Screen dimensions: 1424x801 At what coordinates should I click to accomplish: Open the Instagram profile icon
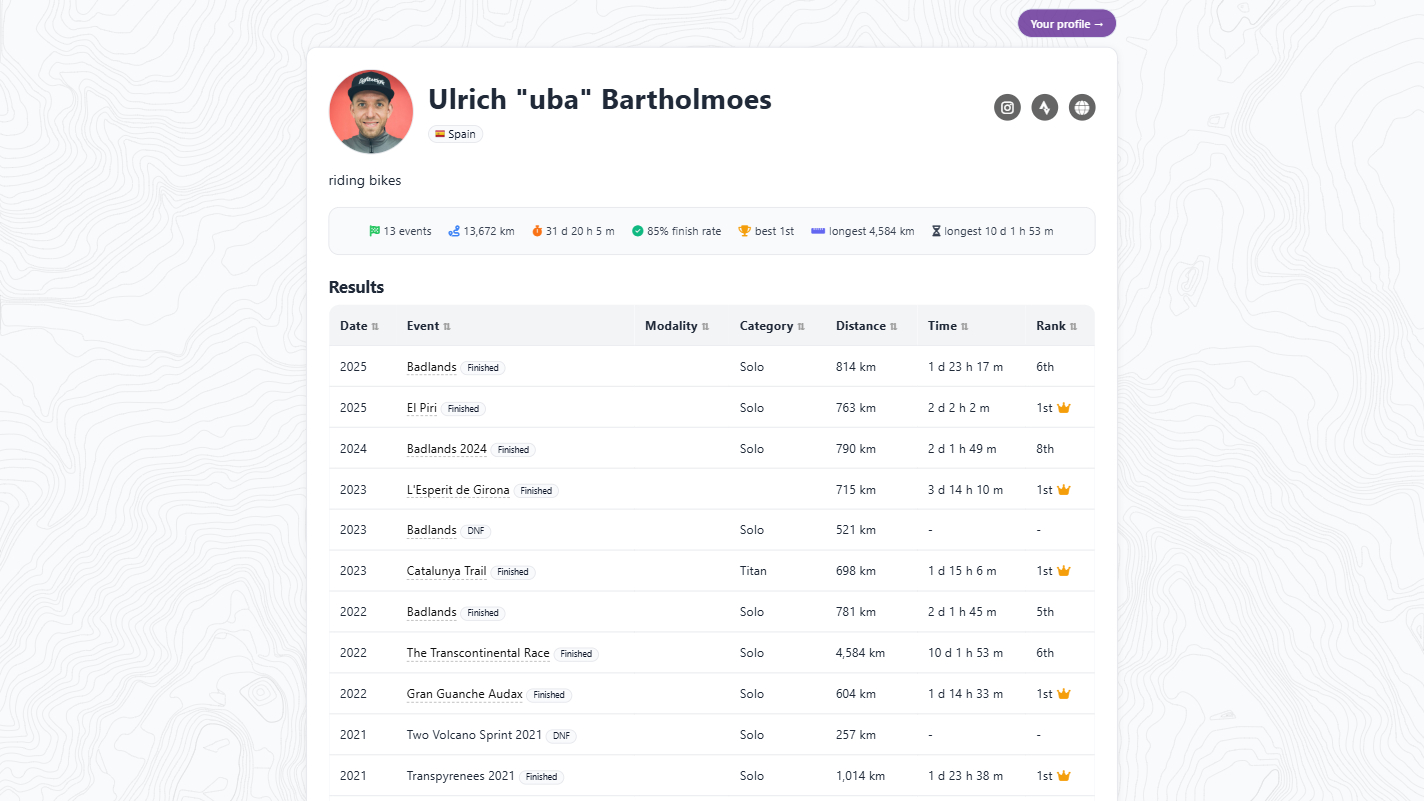[1007, 108]
